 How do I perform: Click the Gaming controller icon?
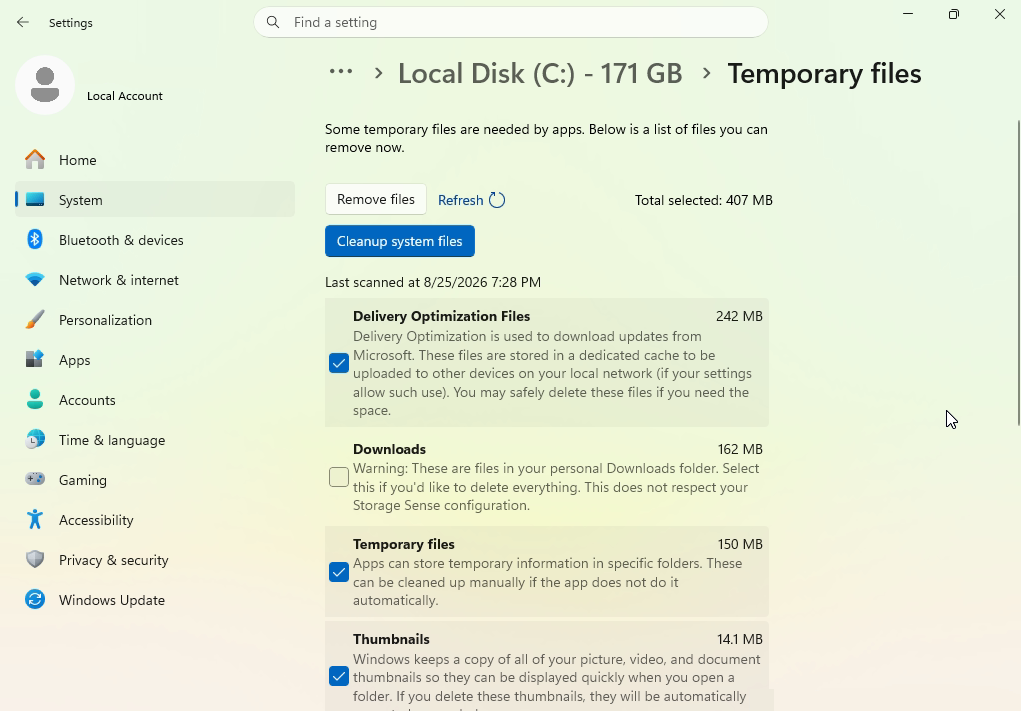coord(35,479)
